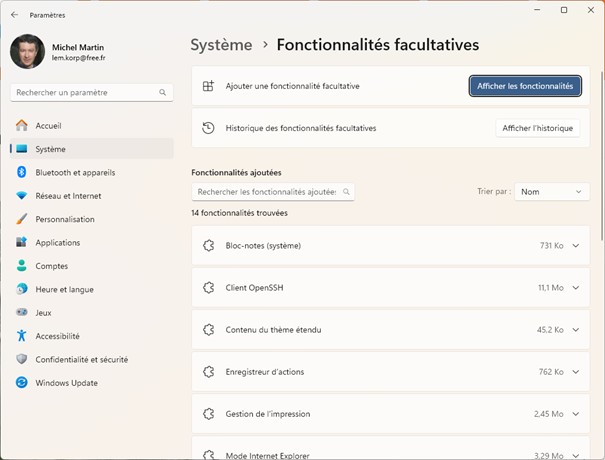Select Comptes in the sidebar
Screen dimensions: 605x460
coord(51,266)
